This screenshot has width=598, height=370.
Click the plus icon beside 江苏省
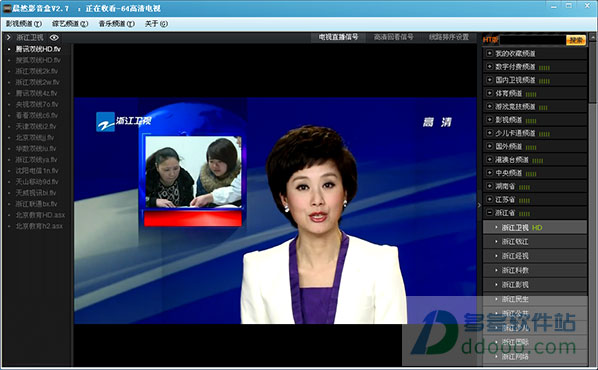pyautogui.click(x=489, y=199)
